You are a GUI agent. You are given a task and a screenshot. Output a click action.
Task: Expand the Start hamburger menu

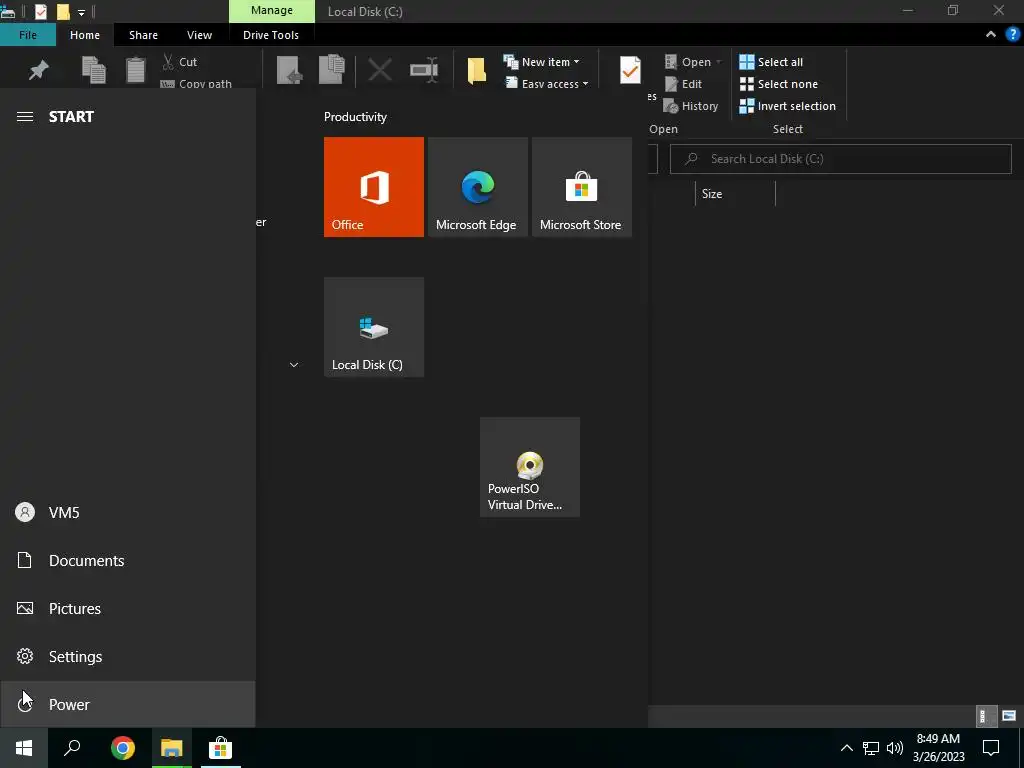coord(25,116)
